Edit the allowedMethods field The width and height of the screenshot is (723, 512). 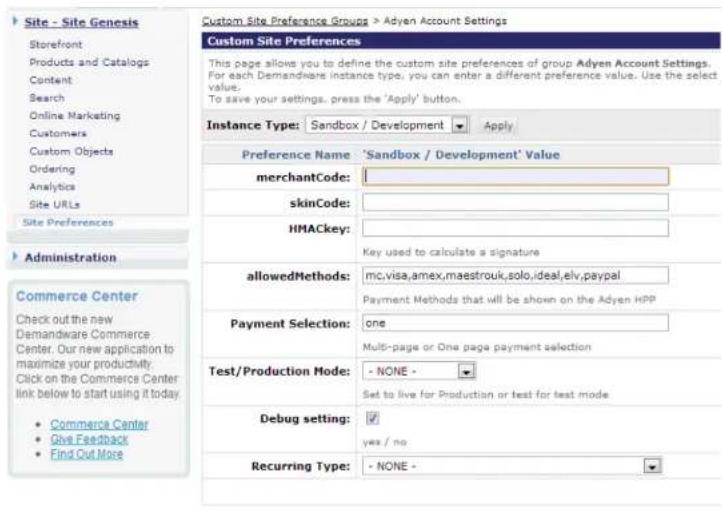tap(515, 275)
